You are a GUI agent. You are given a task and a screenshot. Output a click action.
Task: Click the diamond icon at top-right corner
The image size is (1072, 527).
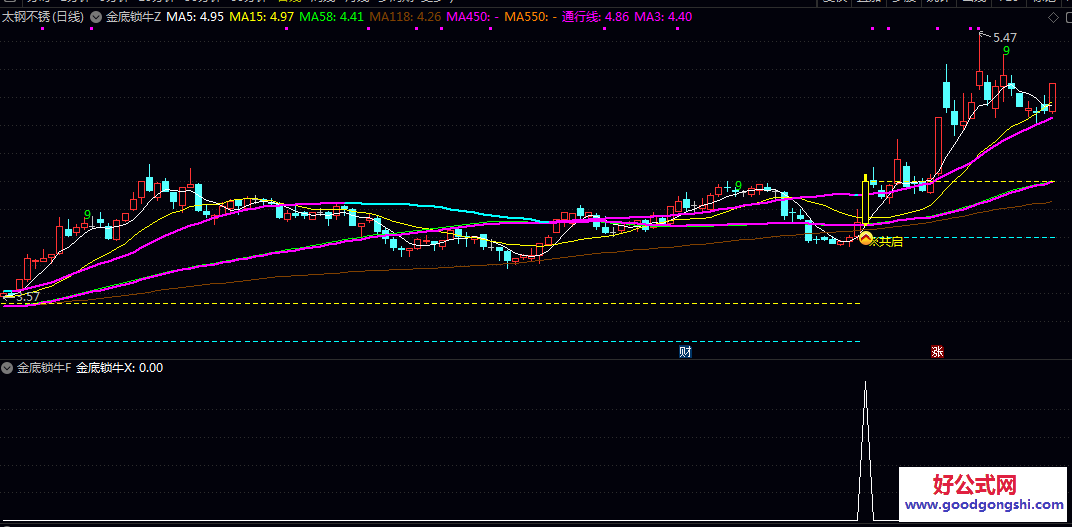coord(1052,17)
